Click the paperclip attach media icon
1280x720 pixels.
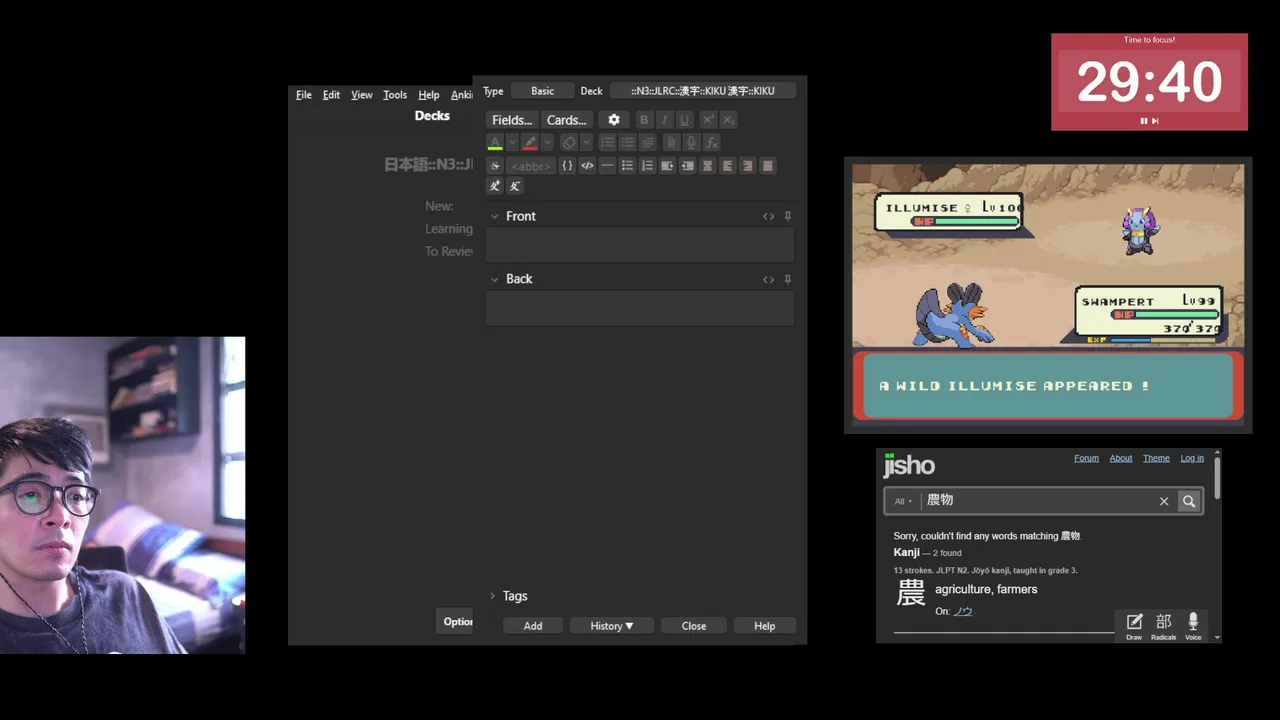pos(671,143)
